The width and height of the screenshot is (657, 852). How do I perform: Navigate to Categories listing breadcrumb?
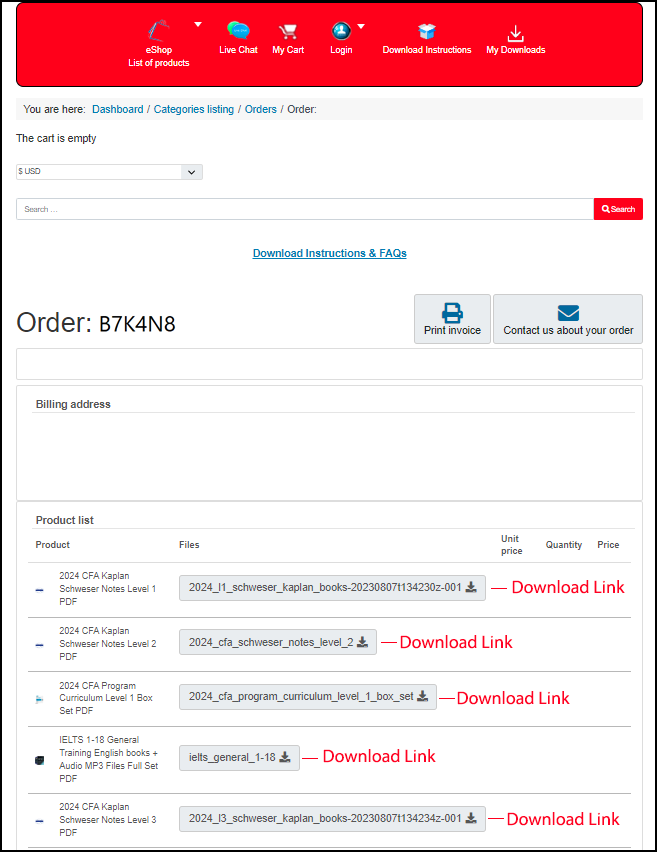click(x=194, y=109)
